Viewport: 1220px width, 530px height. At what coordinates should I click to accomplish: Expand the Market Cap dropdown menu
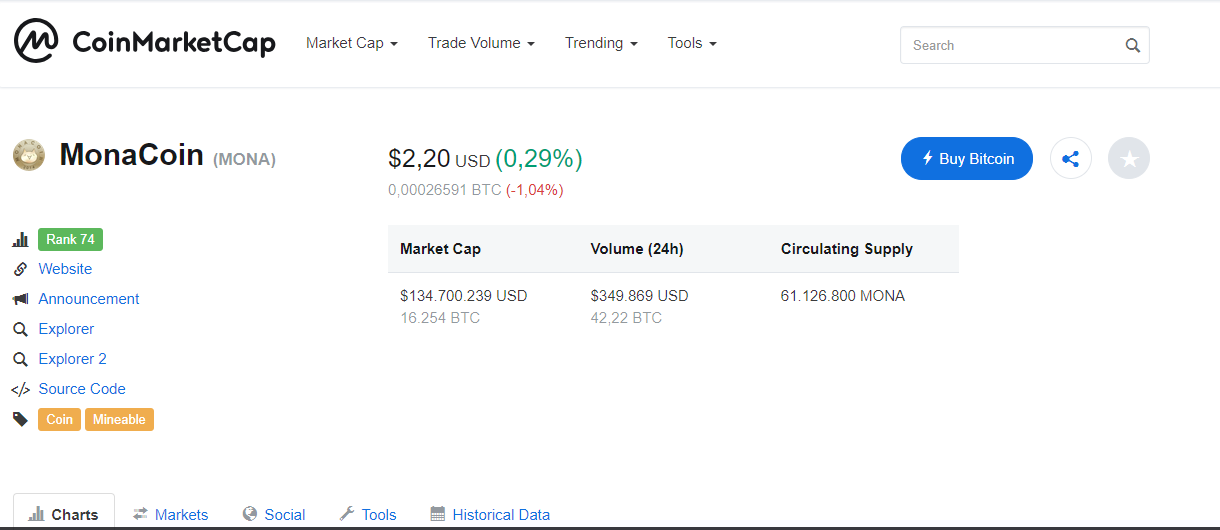click(352, 43)
